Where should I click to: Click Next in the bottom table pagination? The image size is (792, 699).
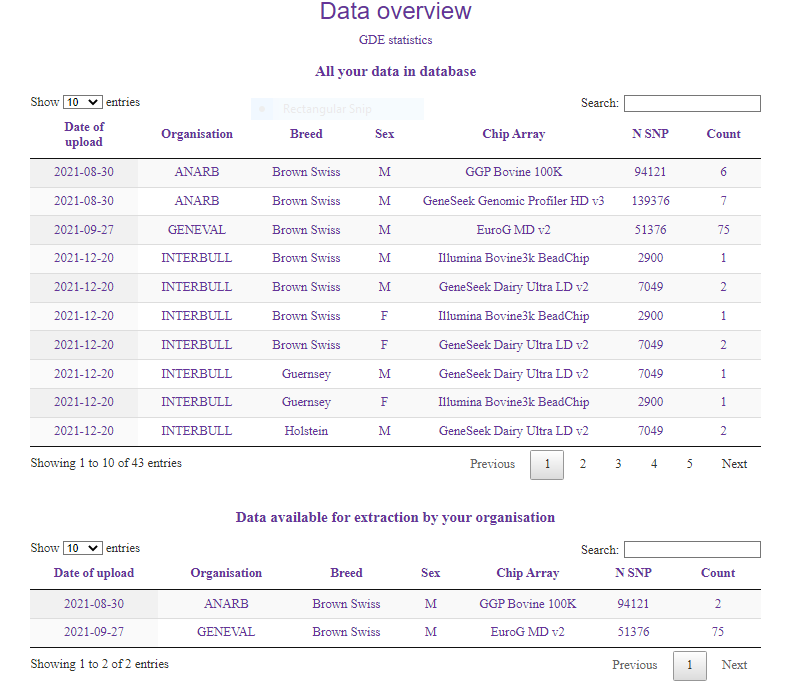[734, 665]
